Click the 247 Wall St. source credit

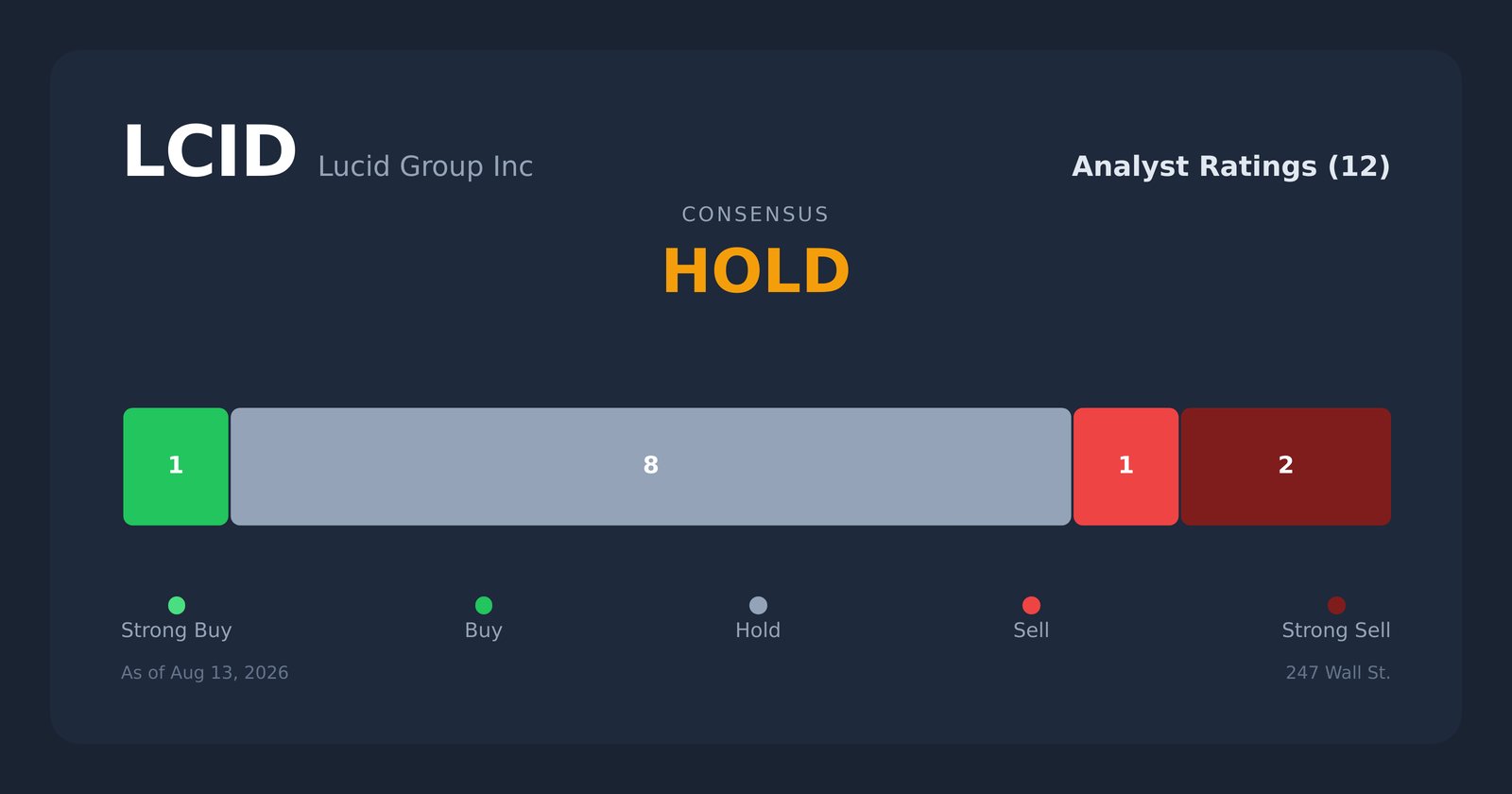(x=1338, y=673)
